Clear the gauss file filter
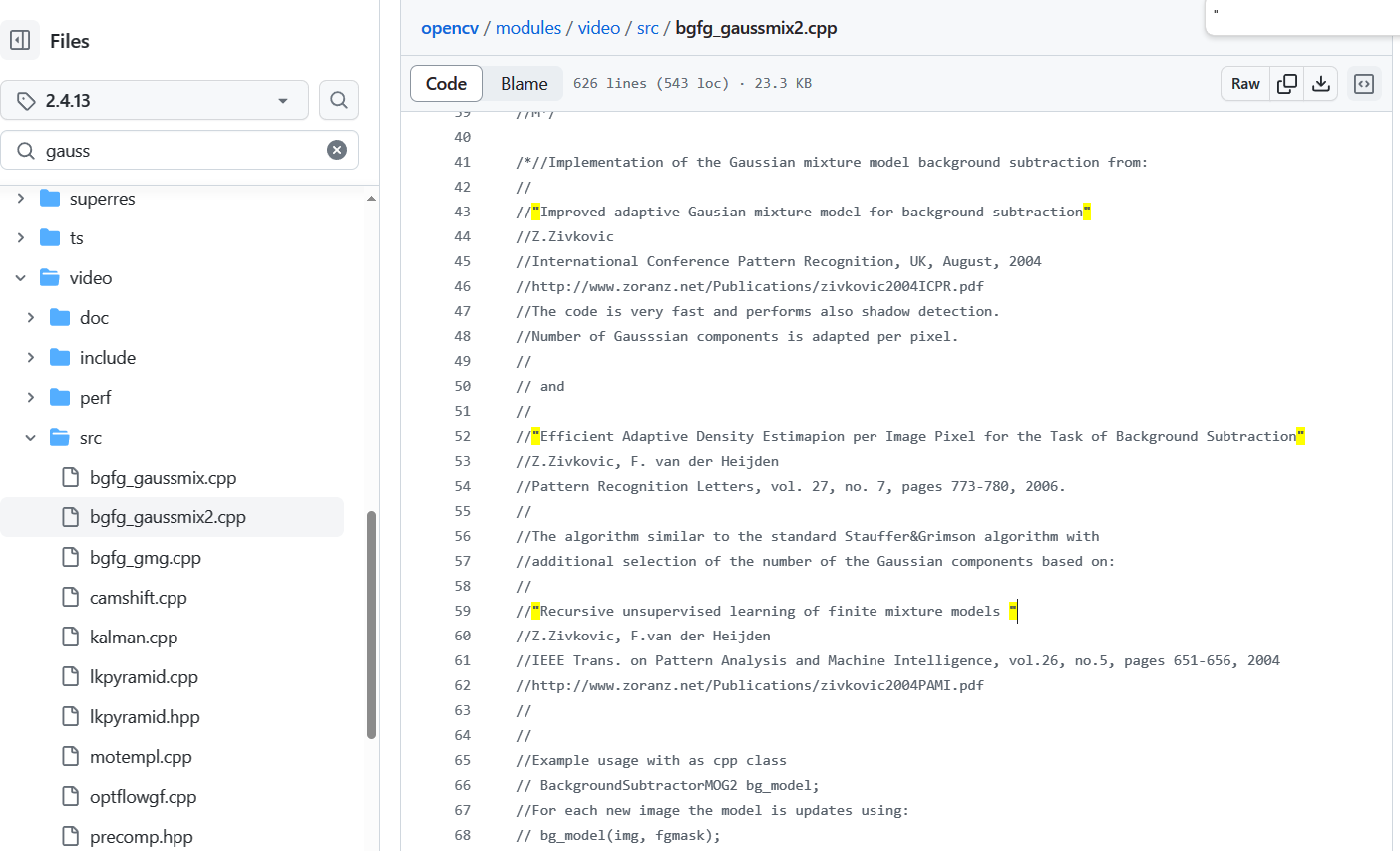The height and width of the screenshot is (851, 1400). pyautogui.click(x=336, y=150)
